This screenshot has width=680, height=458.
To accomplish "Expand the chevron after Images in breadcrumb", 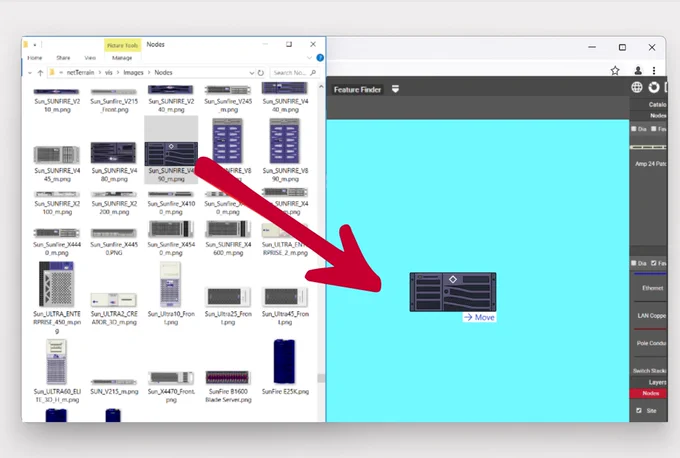I will 149,72.
